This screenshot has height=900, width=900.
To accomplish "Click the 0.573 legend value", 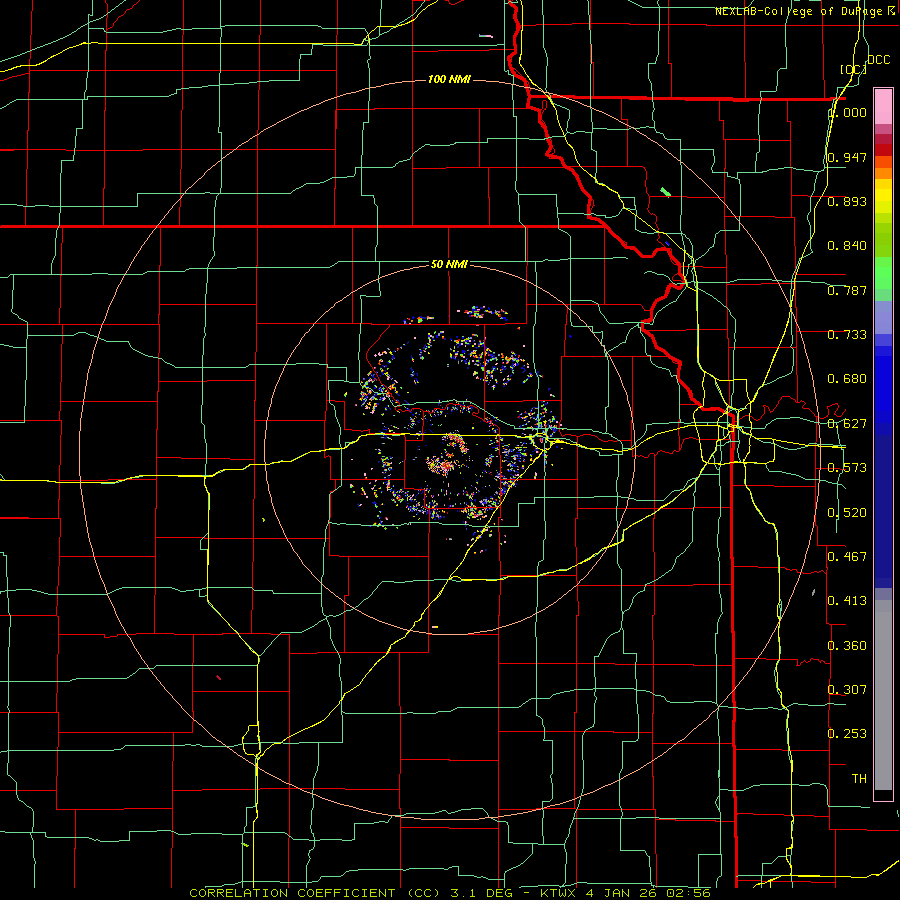I will [847, 468].
